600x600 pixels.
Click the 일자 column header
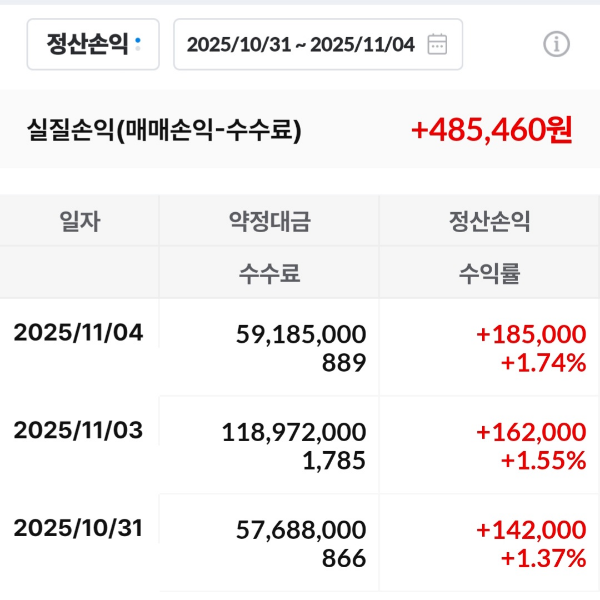point(80,222)
